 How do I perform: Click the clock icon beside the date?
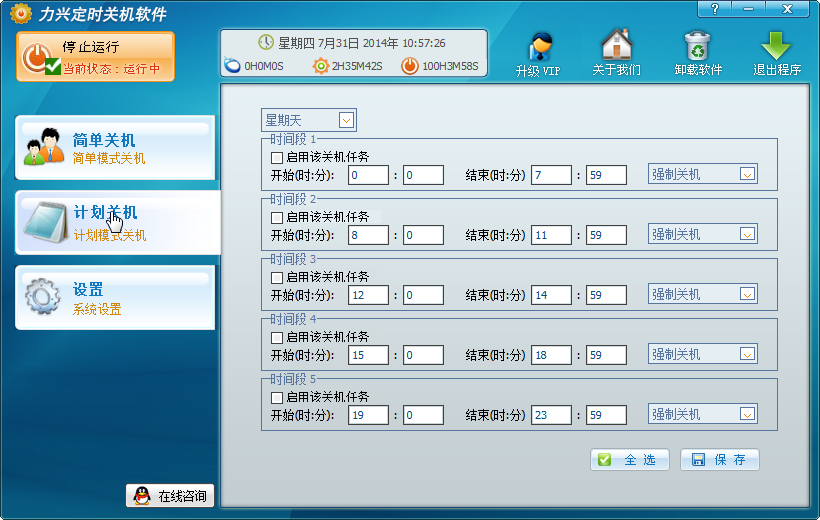tap(266, 42)
